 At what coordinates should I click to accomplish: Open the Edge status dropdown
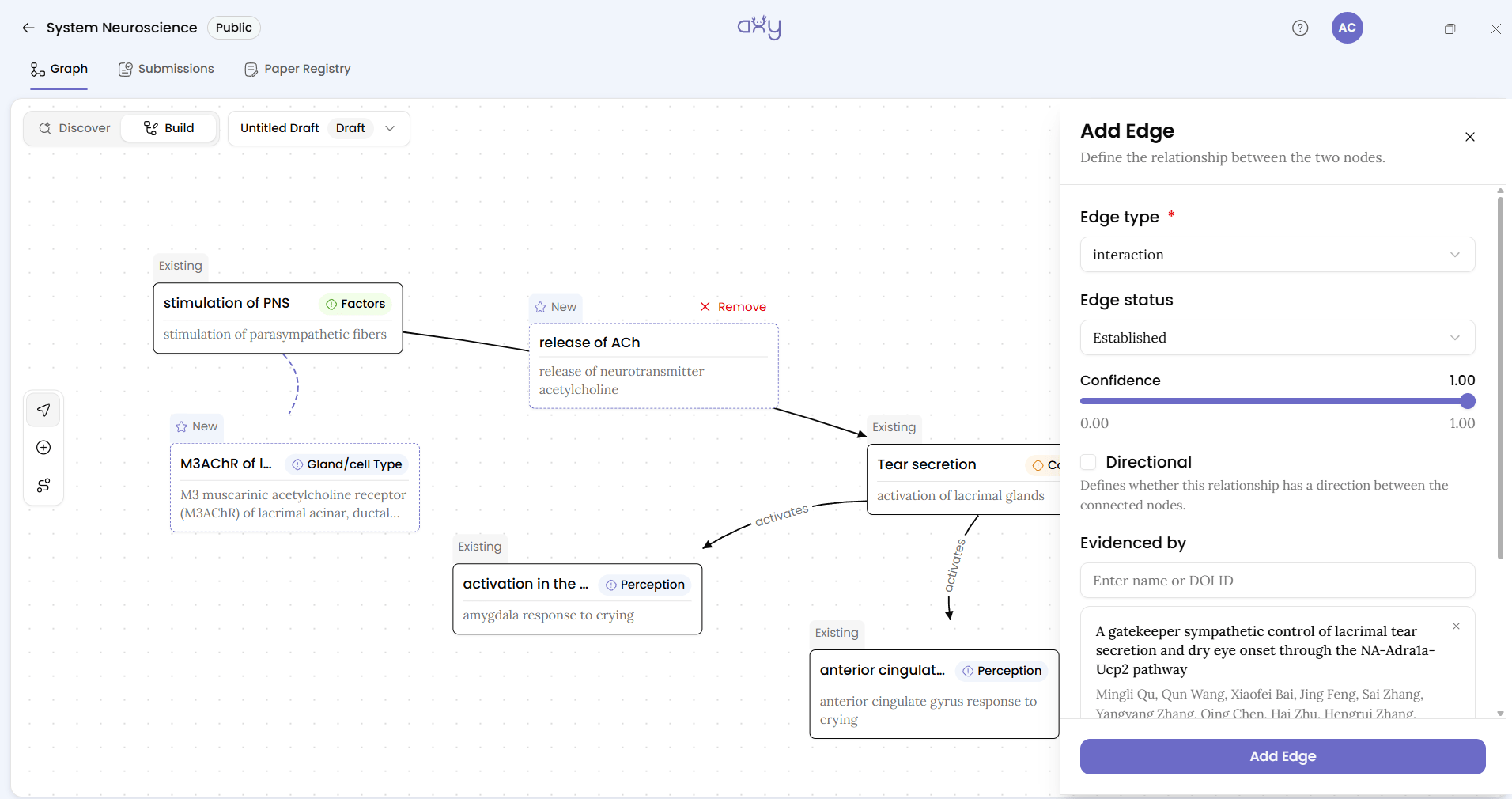pyautogui.click(x=1277, y=338)
